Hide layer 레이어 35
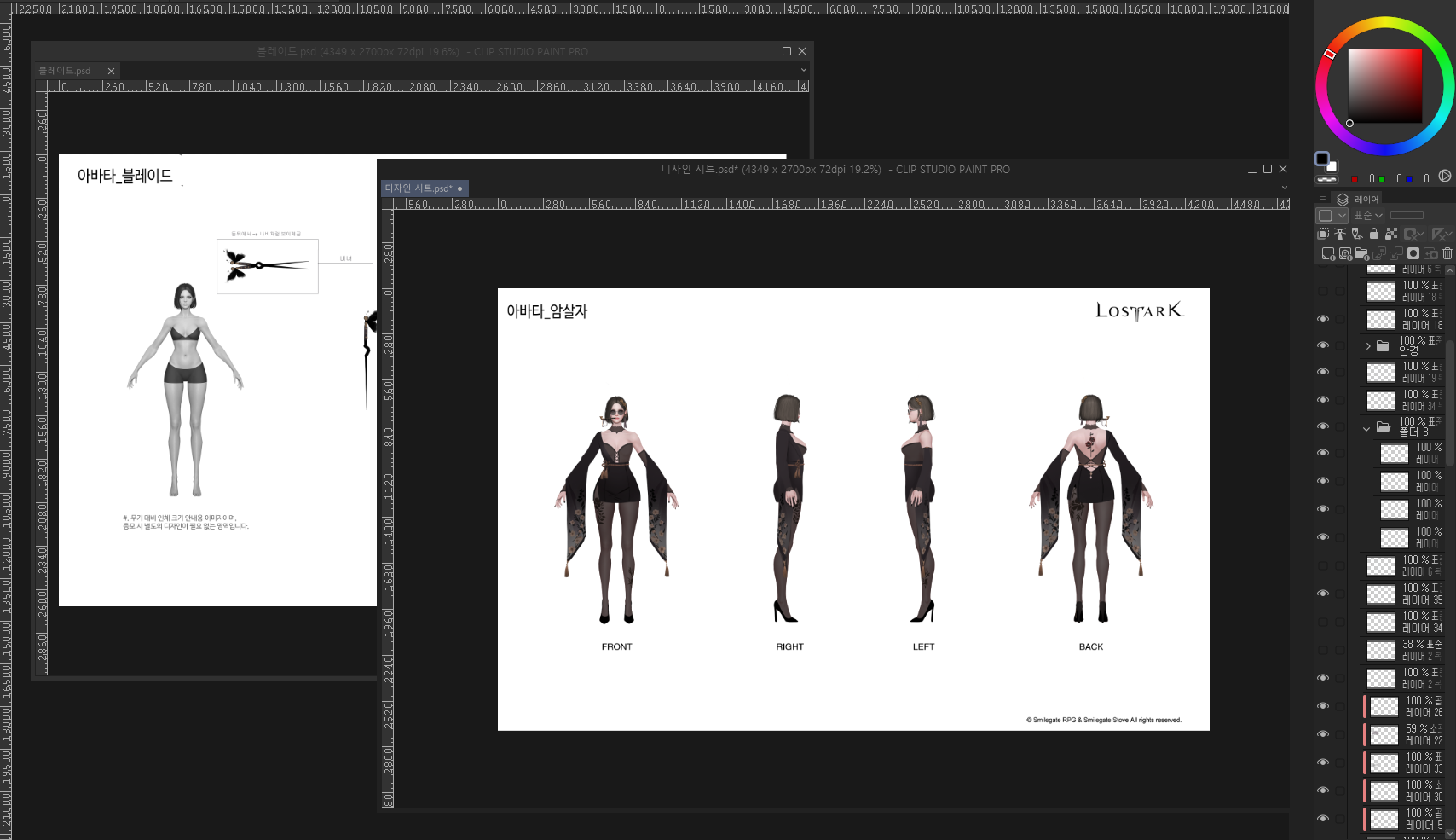Viewport: 1456px width, 840px height. (x=1323, y=593)
